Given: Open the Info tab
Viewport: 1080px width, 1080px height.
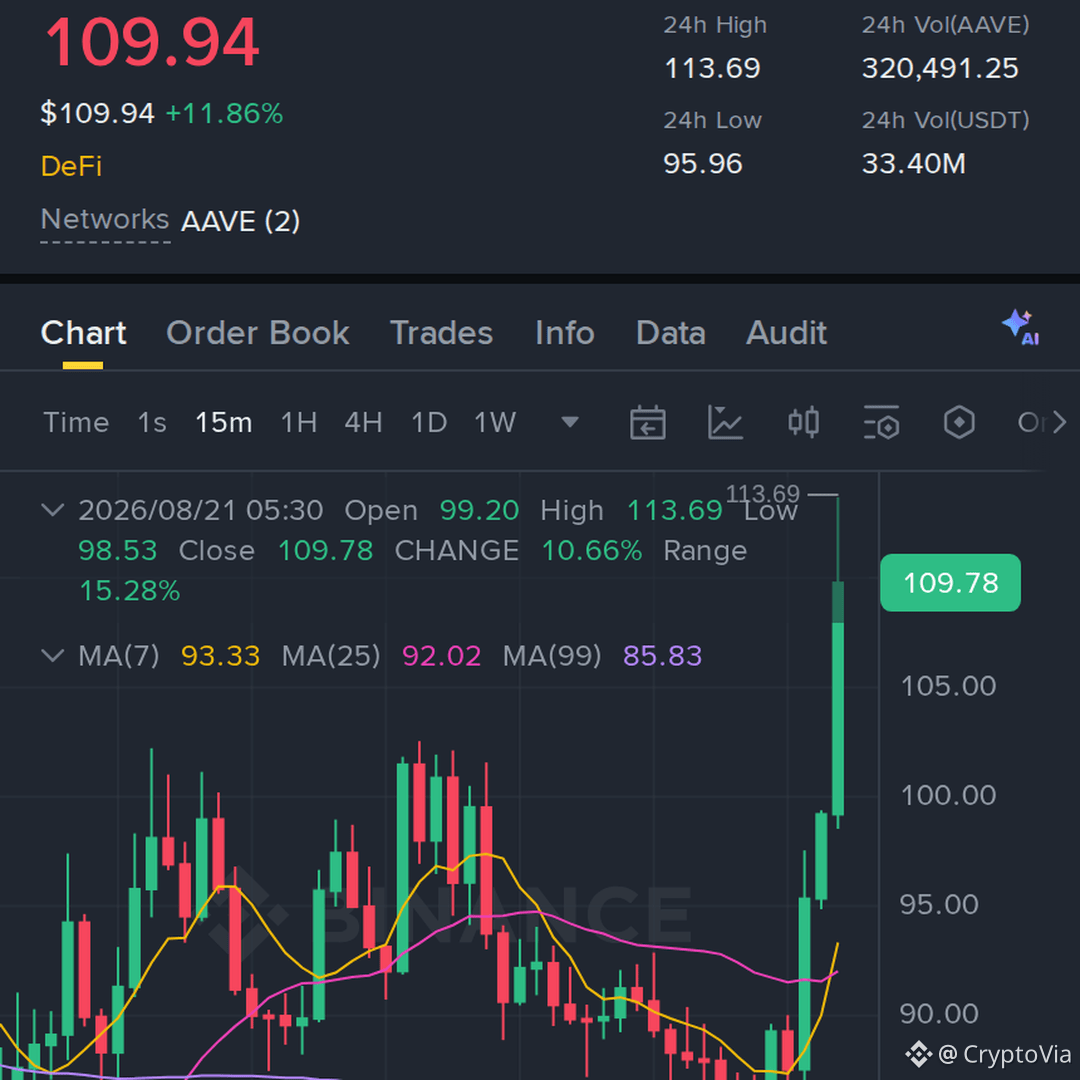Looking at the screenshot, I should pos(565,333).
